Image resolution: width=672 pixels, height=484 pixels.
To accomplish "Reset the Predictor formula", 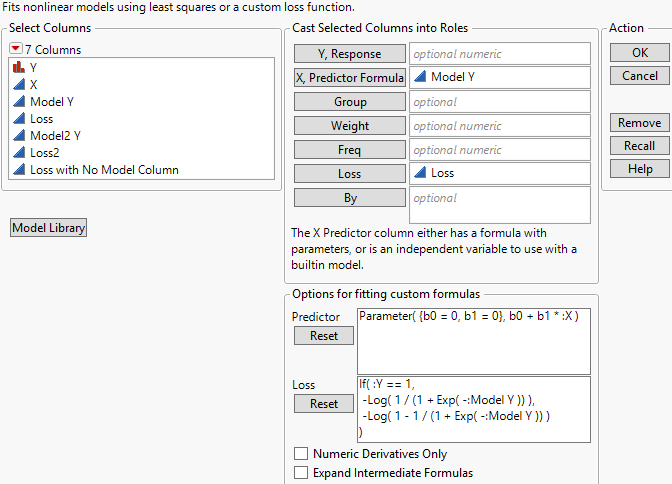I will (x=324, y=336).
